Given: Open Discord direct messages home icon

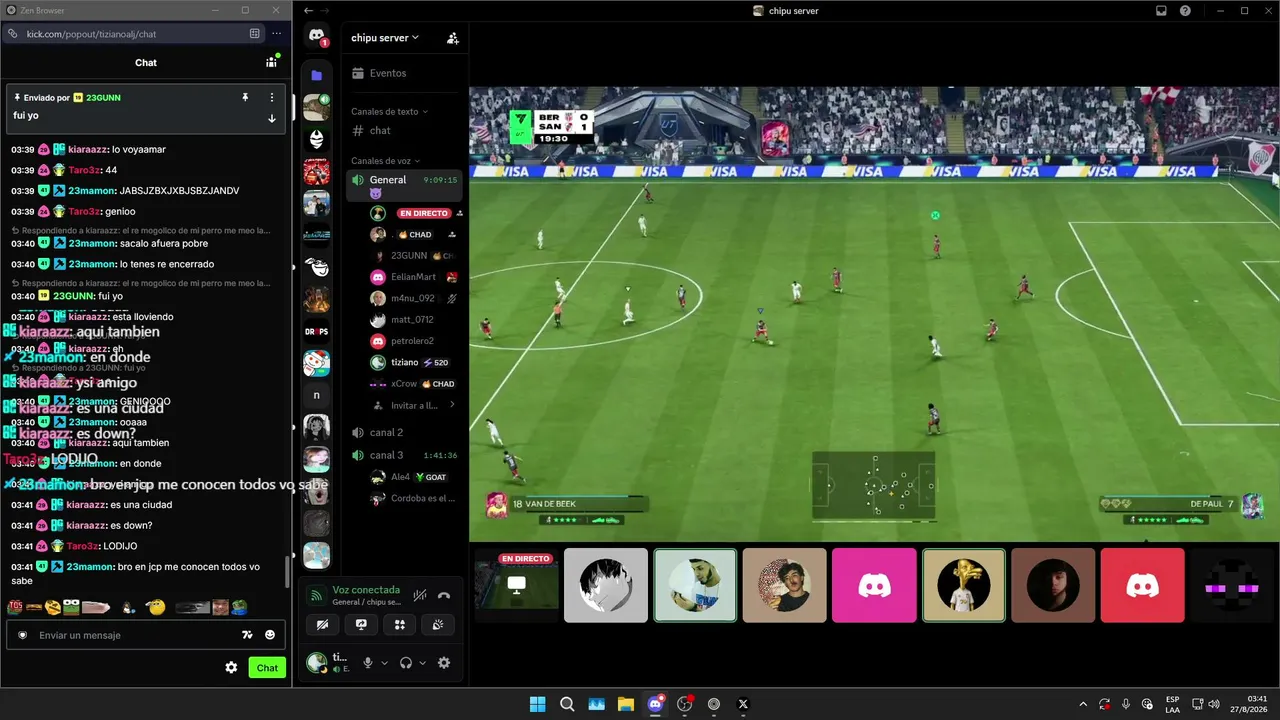Looking at the screenshot, I should point(317,36).
